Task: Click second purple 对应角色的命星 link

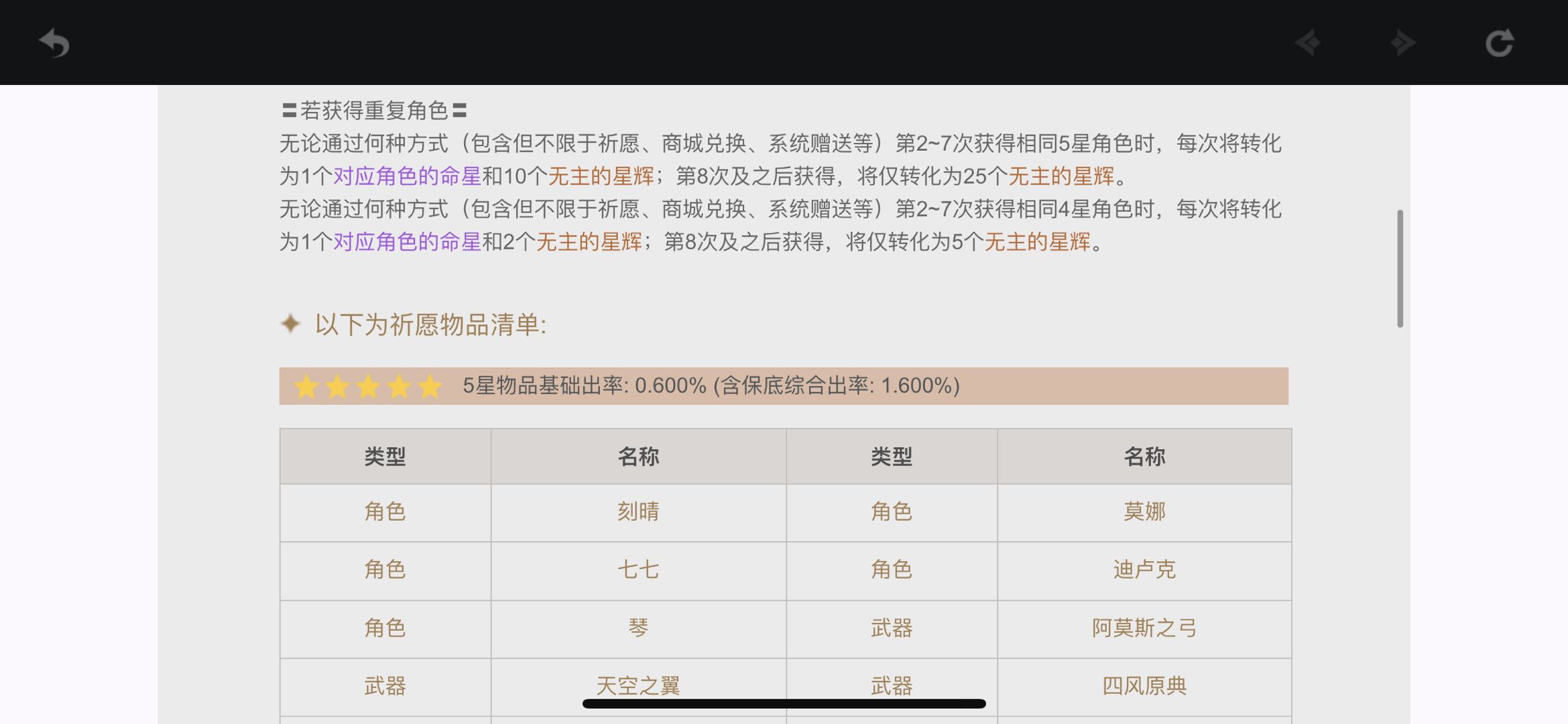Action: 407,241
